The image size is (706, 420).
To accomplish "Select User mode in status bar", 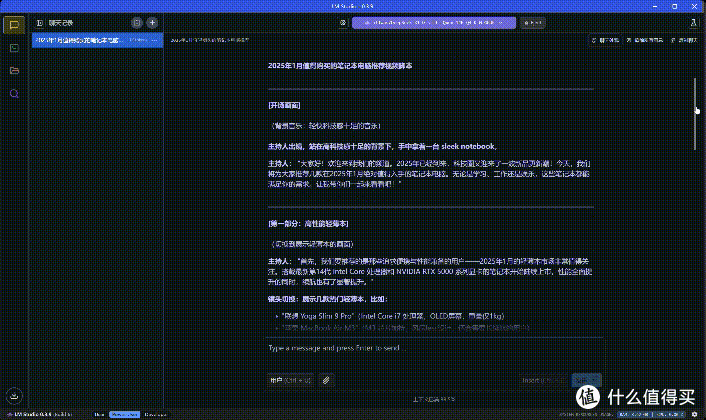I will point(100,415).
